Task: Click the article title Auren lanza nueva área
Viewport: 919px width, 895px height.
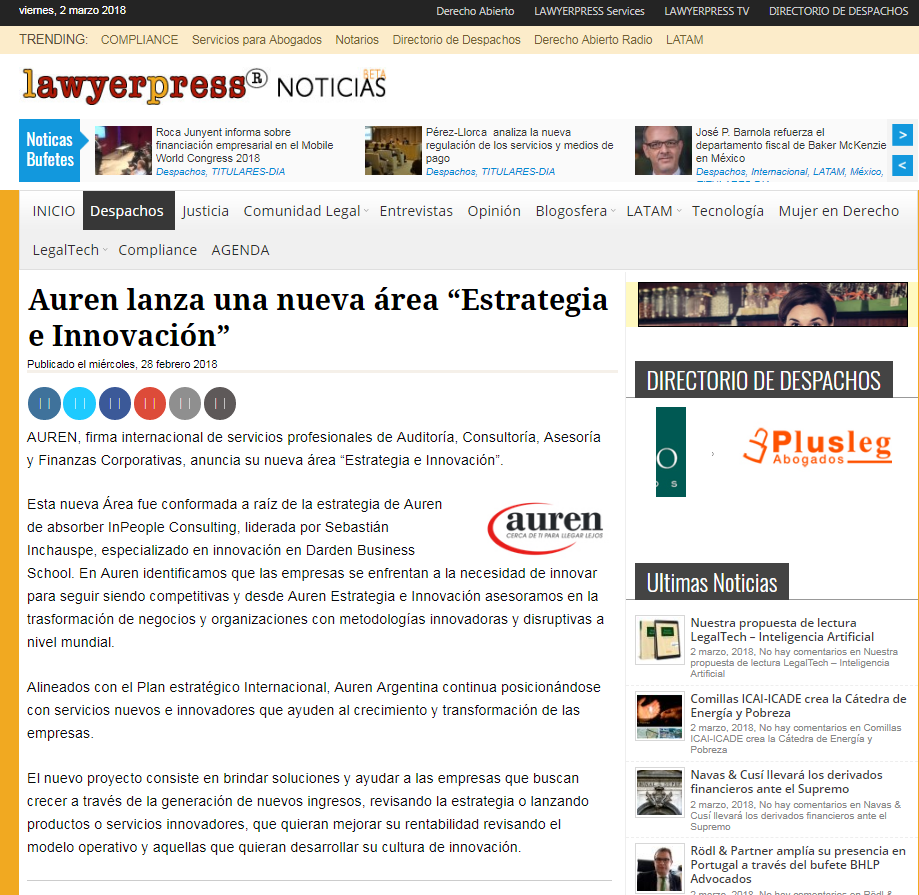Action: coord(318,317)
